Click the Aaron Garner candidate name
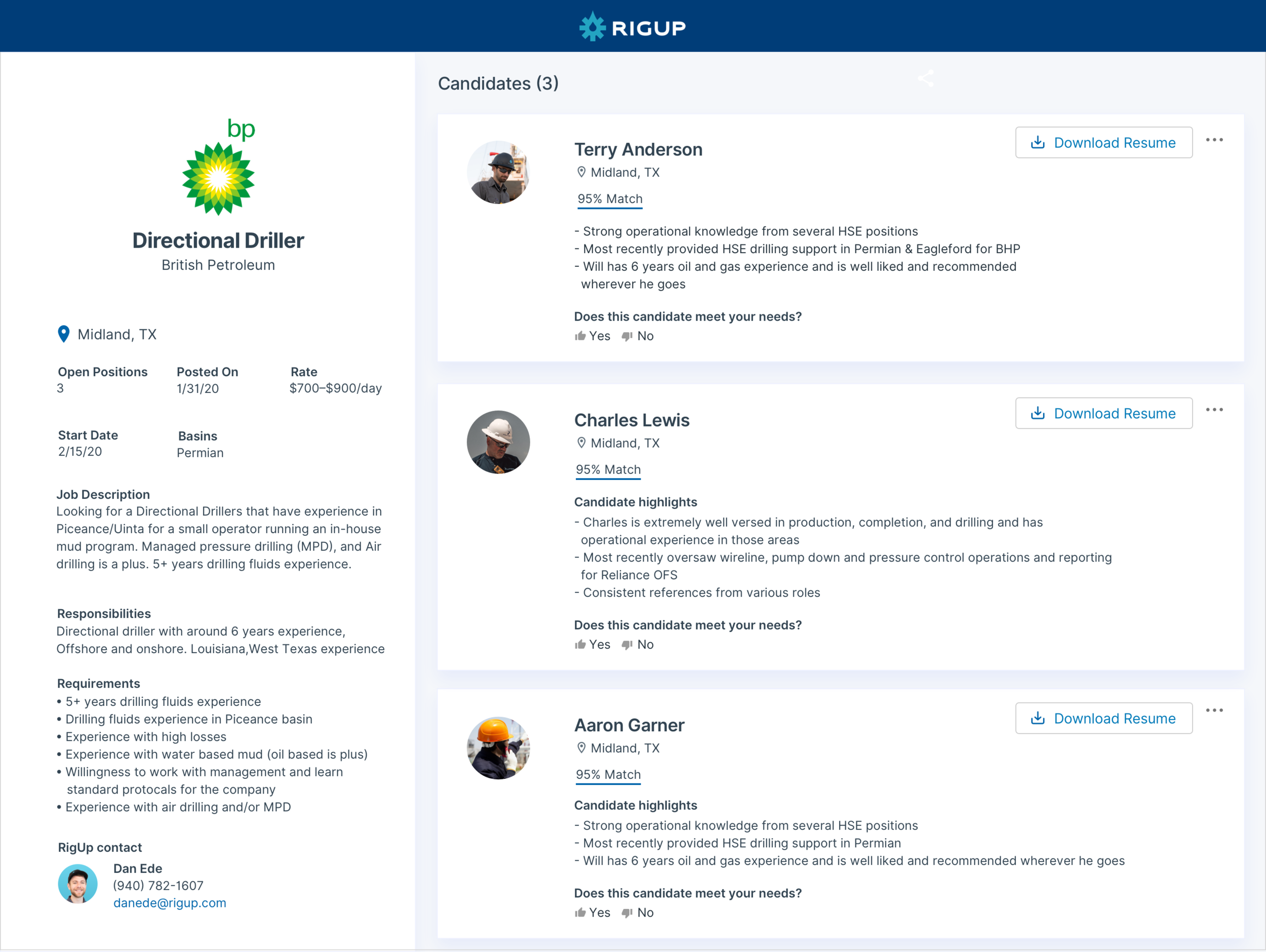 [629, 725]
